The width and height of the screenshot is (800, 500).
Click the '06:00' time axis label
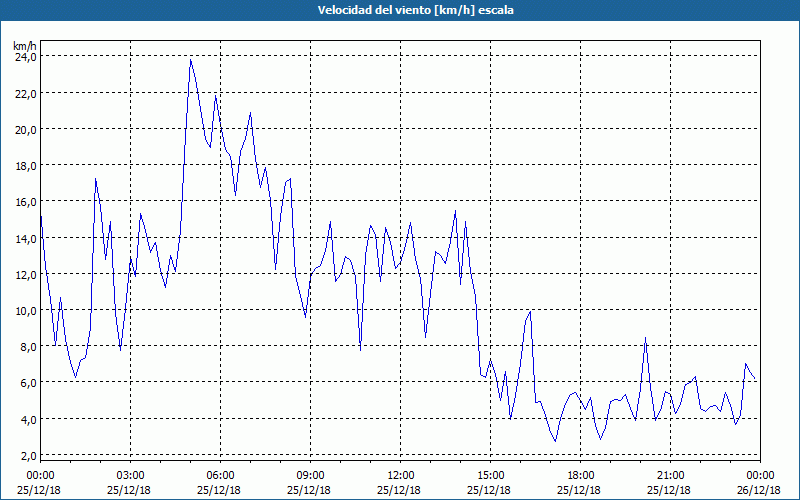point(220,476)
